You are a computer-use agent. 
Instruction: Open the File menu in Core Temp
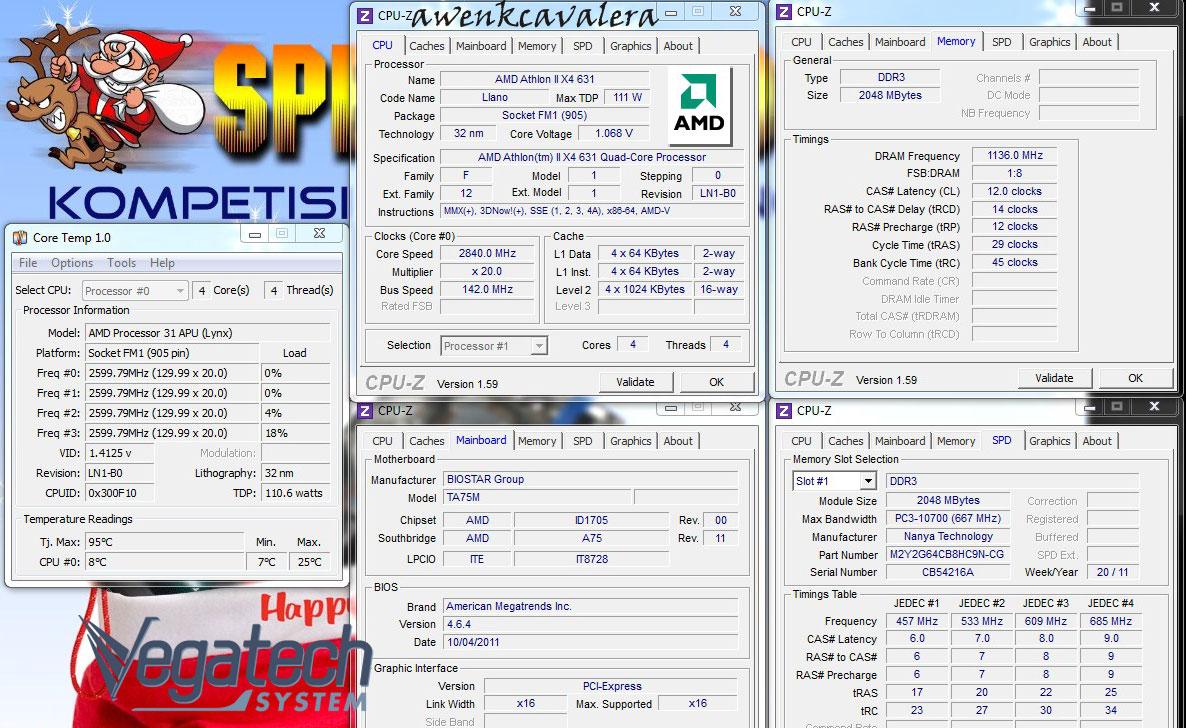[28, 263]
